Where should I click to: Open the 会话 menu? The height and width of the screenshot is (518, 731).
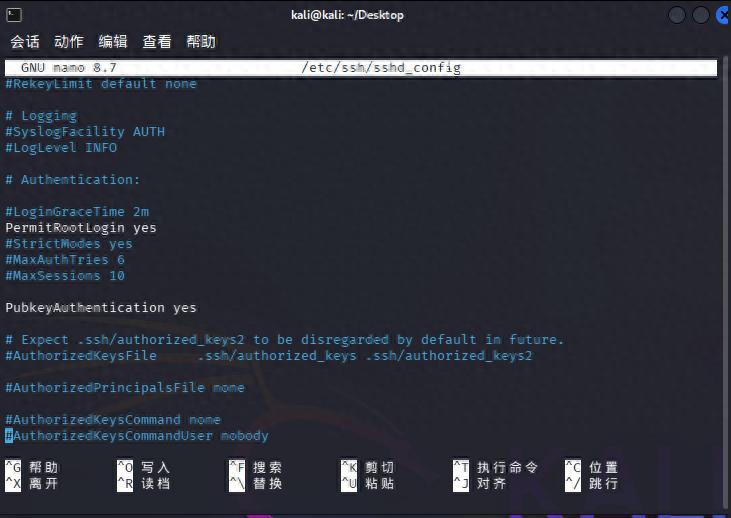(25, 42)
